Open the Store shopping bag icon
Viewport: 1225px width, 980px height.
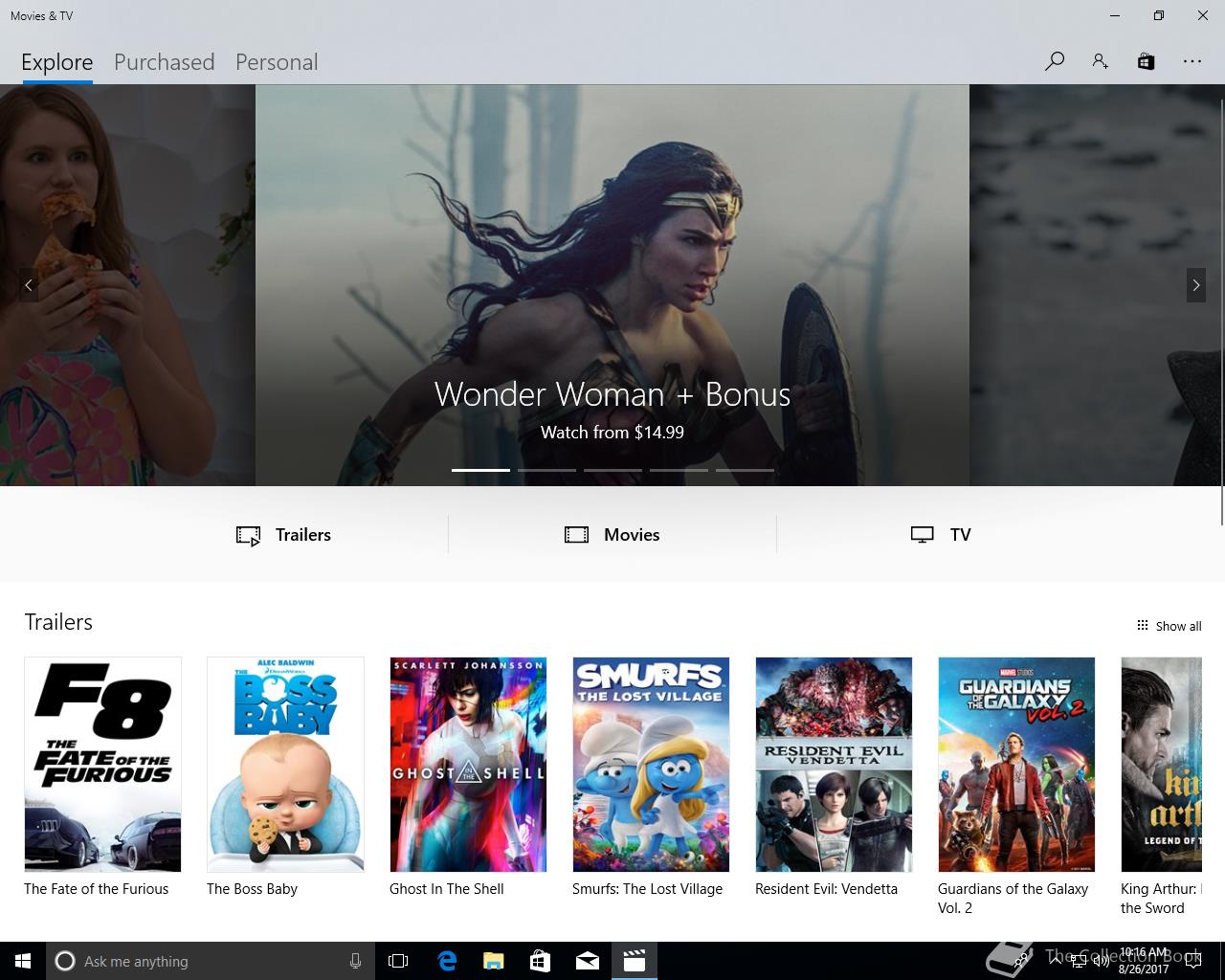point(1146,61)
